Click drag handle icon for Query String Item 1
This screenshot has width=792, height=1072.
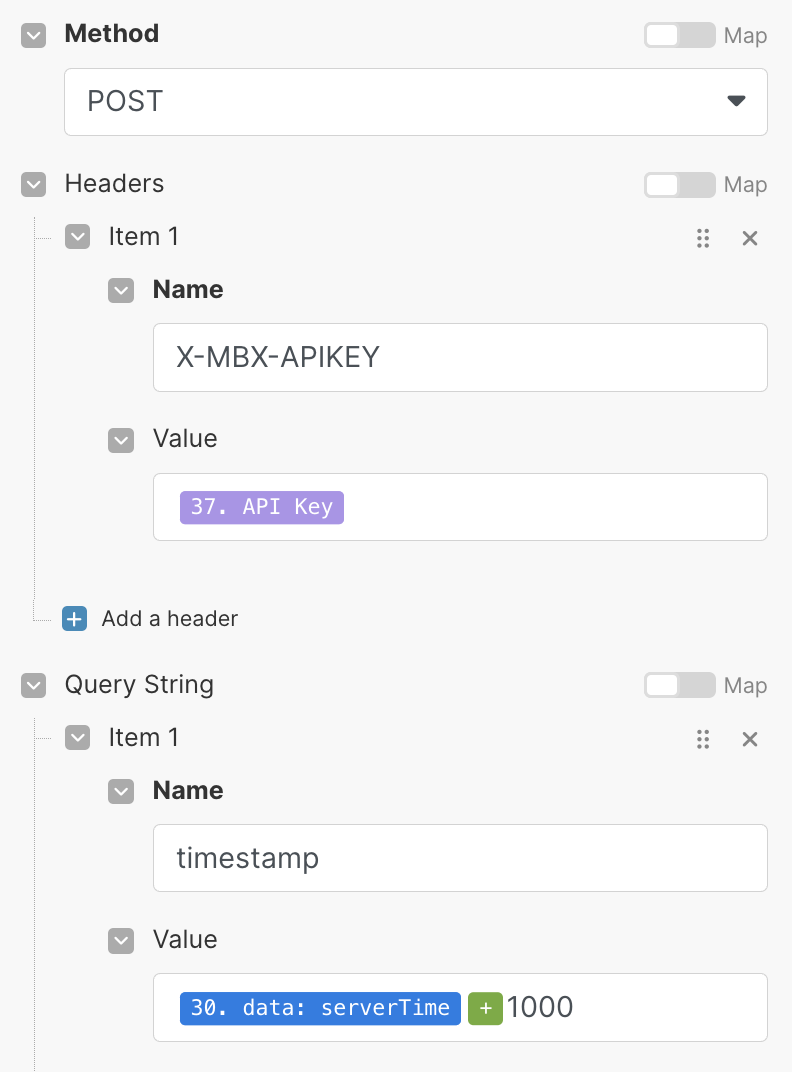click(x=703, y=739)
